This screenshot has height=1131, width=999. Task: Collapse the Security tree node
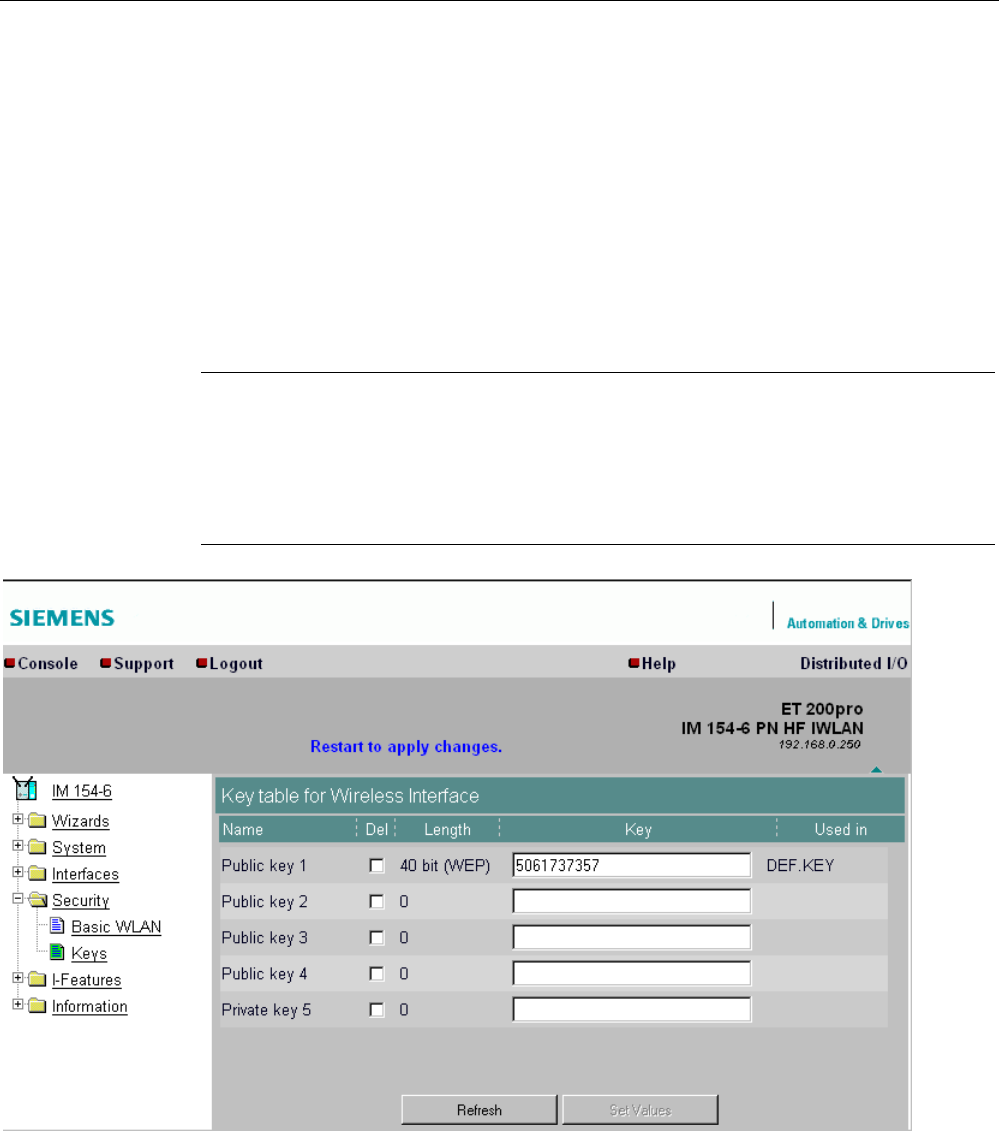coord(18,899)
